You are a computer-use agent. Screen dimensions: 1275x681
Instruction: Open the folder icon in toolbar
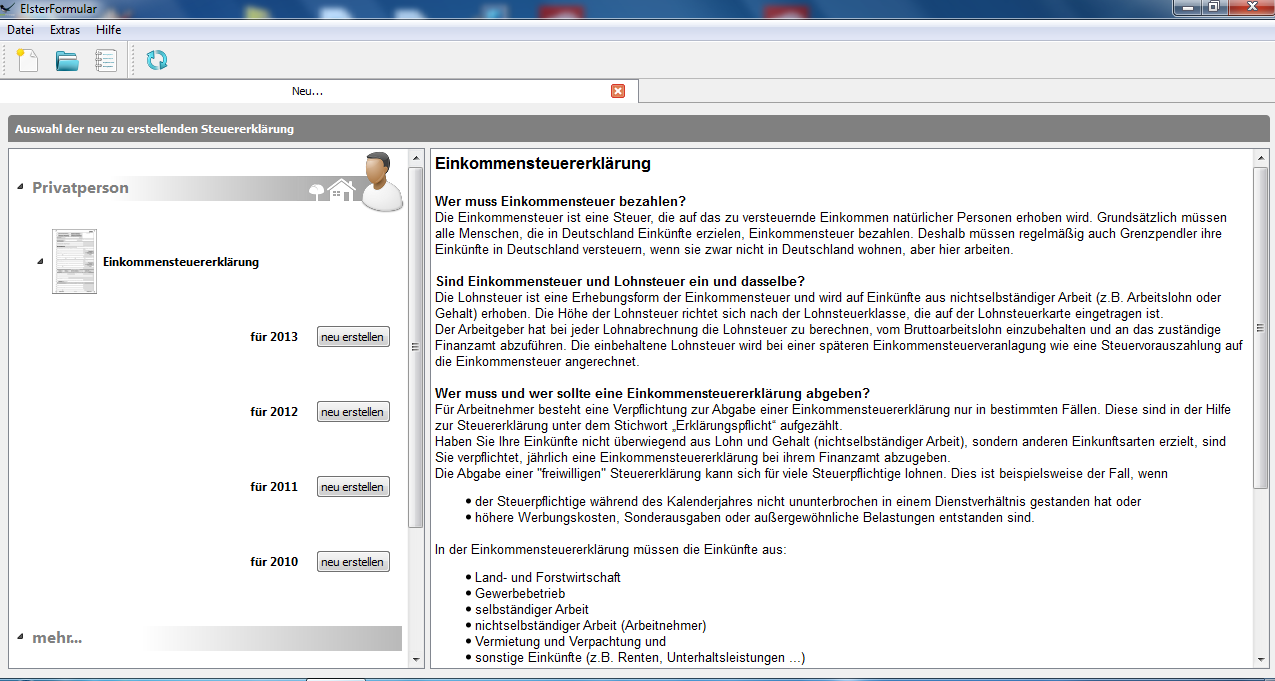tap(67, 61)
